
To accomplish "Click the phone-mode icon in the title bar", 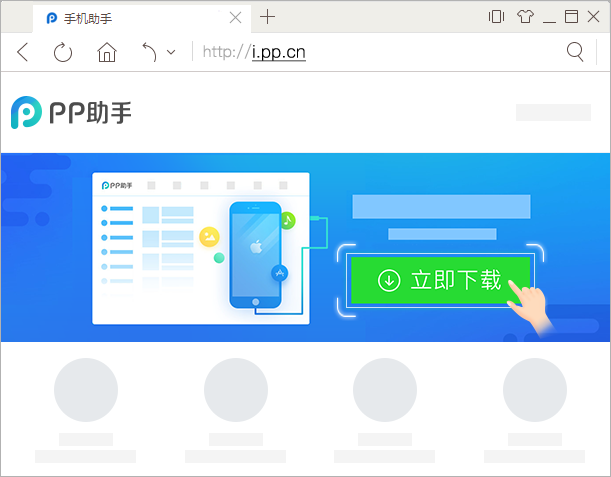I will (496, 17).
